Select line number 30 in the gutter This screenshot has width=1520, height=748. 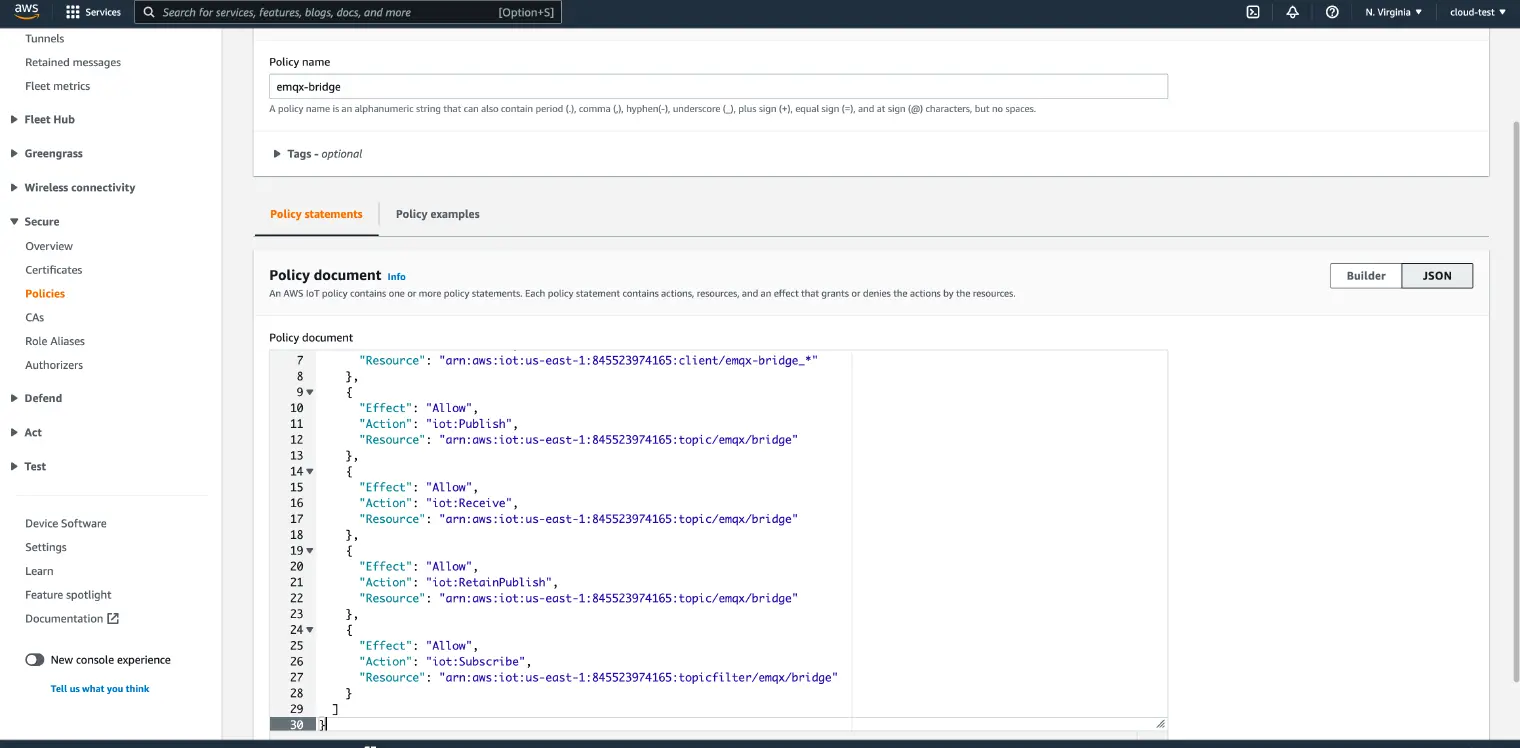pos(296,725)
